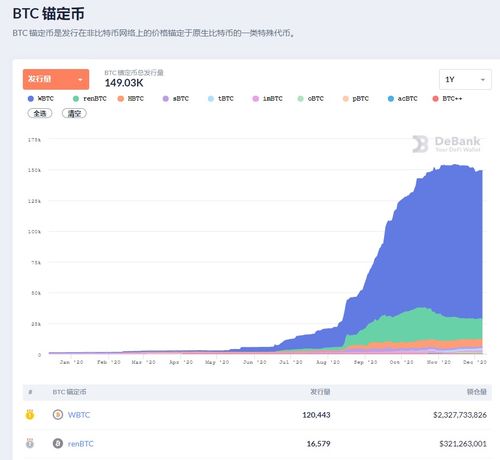Viewport: 500px width, 460px height.
Task: Click the renBTC issuance value 16,579
Action: 319,444
